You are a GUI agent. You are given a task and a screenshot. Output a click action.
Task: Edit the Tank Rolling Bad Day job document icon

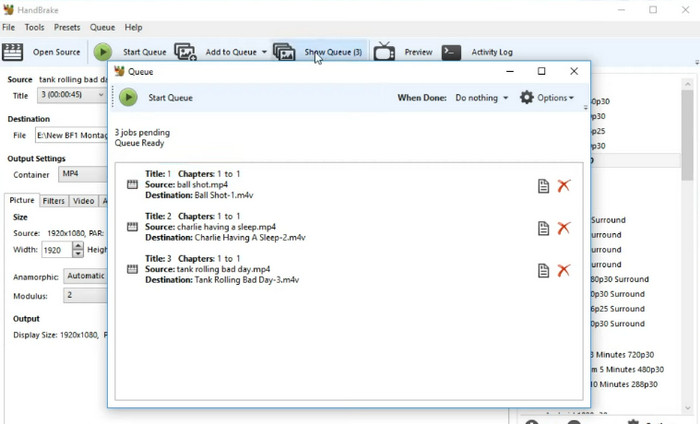(x=543, y=270)
